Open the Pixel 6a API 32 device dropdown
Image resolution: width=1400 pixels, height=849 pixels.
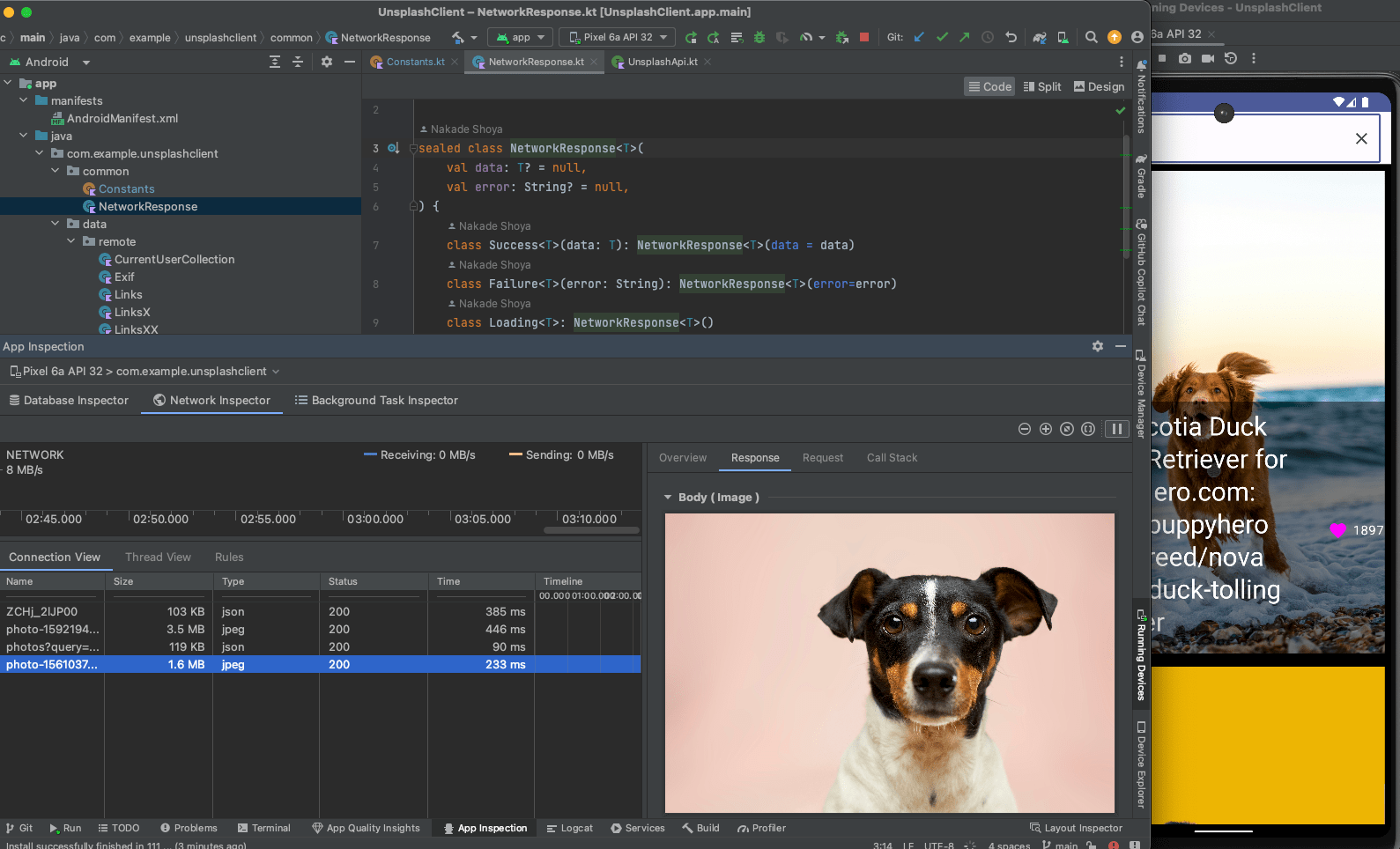coord(619,37)
